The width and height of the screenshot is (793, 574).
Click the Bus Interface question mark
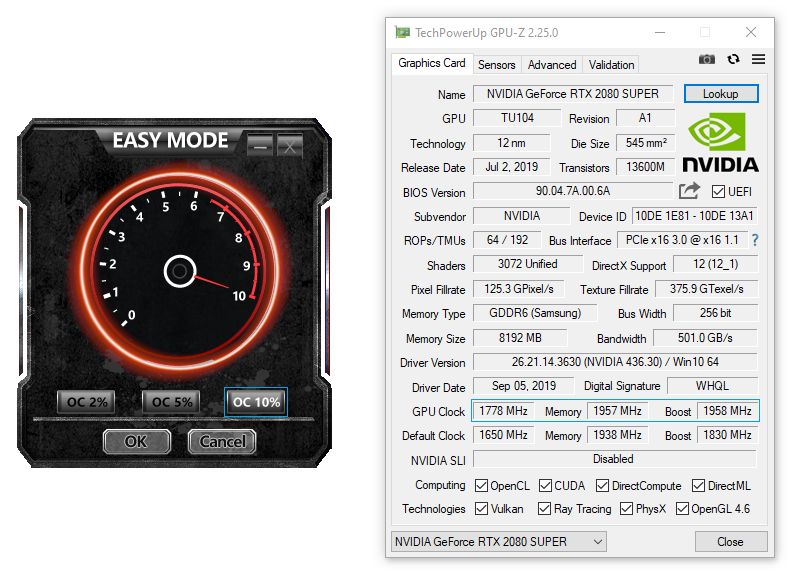pos(755,240)
